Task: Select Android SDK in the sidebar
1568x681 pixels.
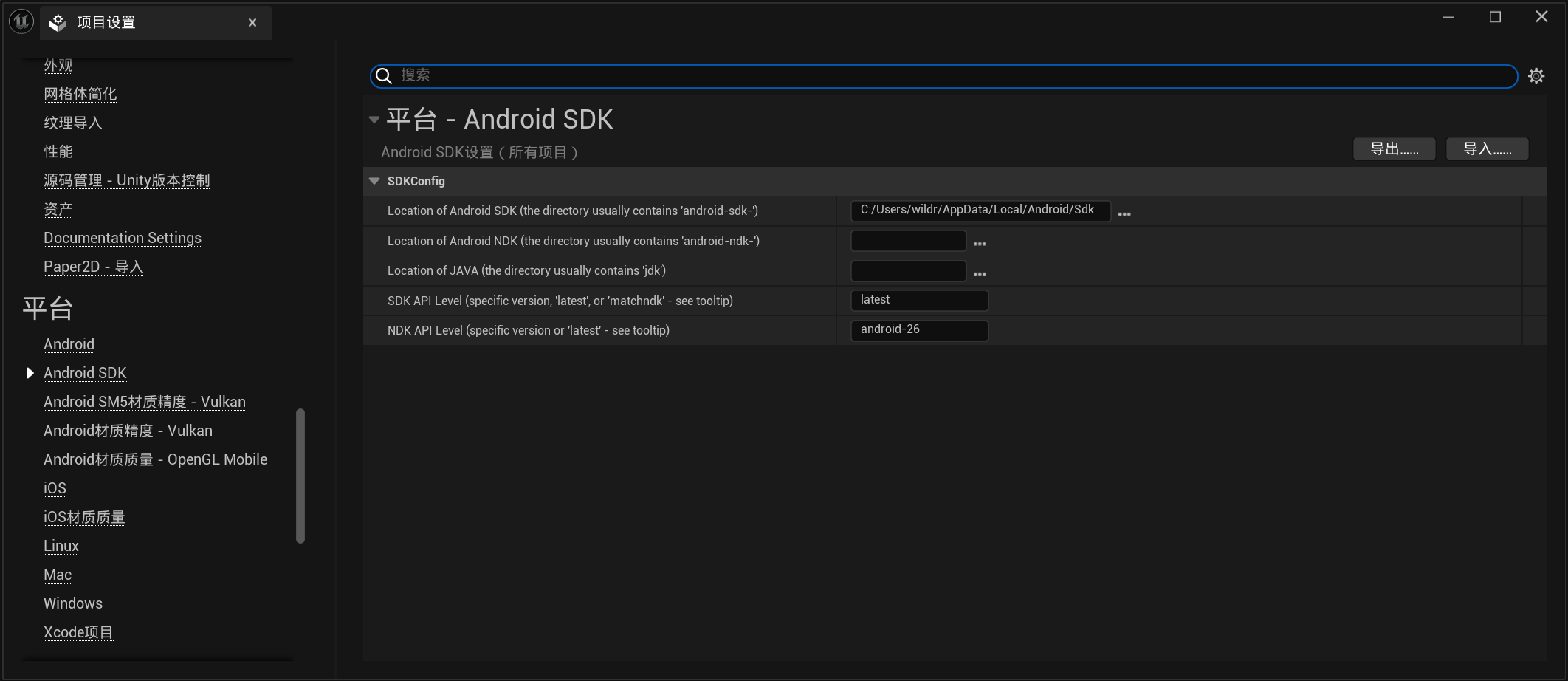Action: 86,373
